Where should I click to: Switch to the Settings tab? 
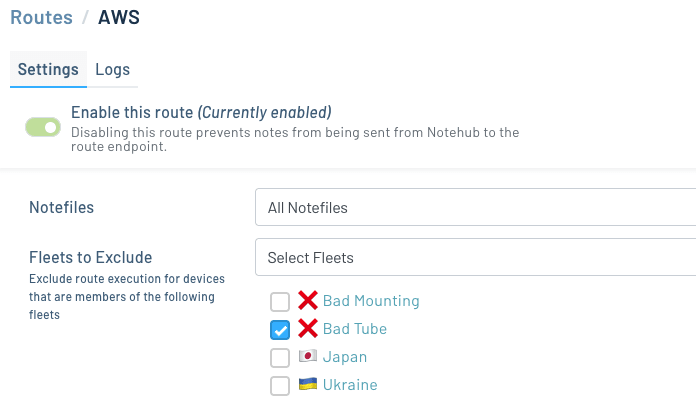pos(48,70)
